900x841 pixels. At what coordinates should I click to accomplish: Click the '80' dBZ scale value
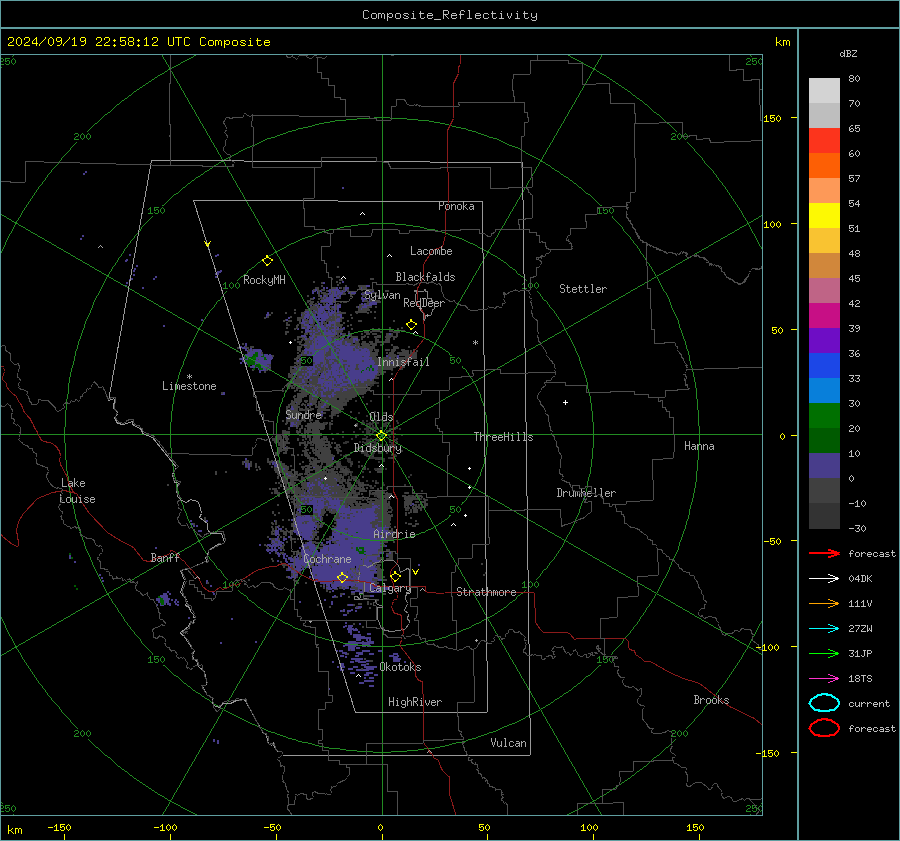point(854,78)
